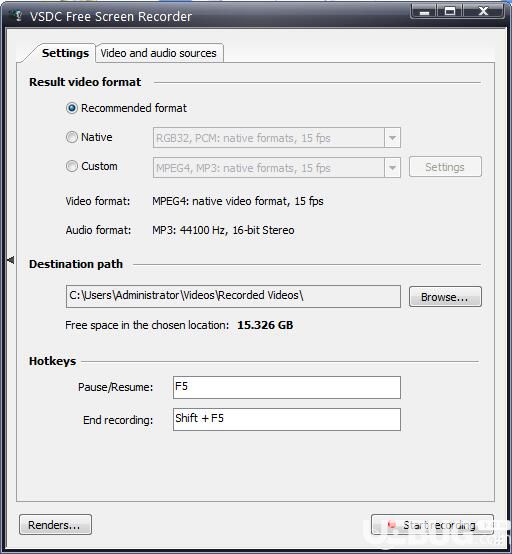Click the End recording hotkey field
Image resolution: width=512 pixels, height=554 pixels.
point(287,419)
